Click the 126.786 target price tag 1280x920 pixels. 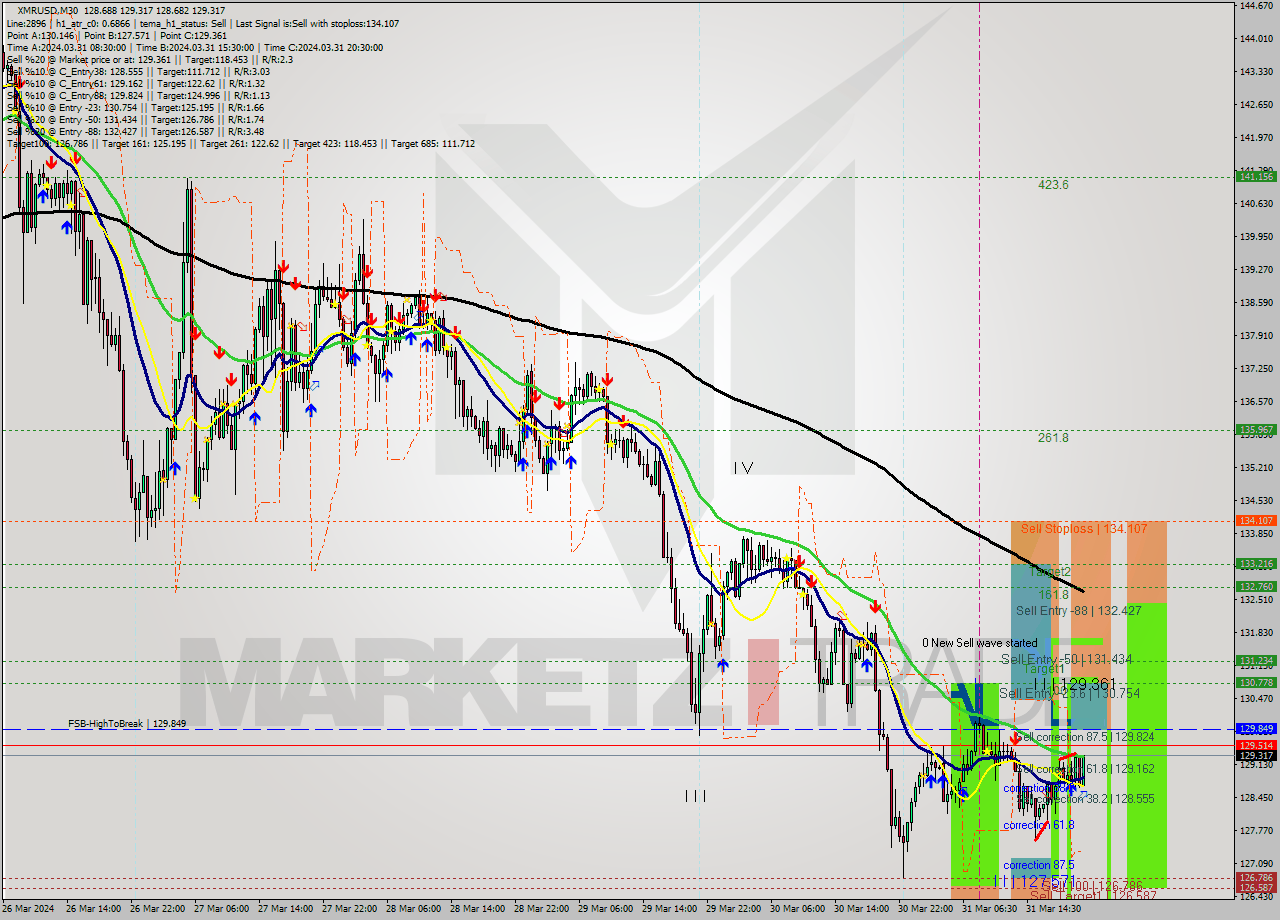point(1256,878)
